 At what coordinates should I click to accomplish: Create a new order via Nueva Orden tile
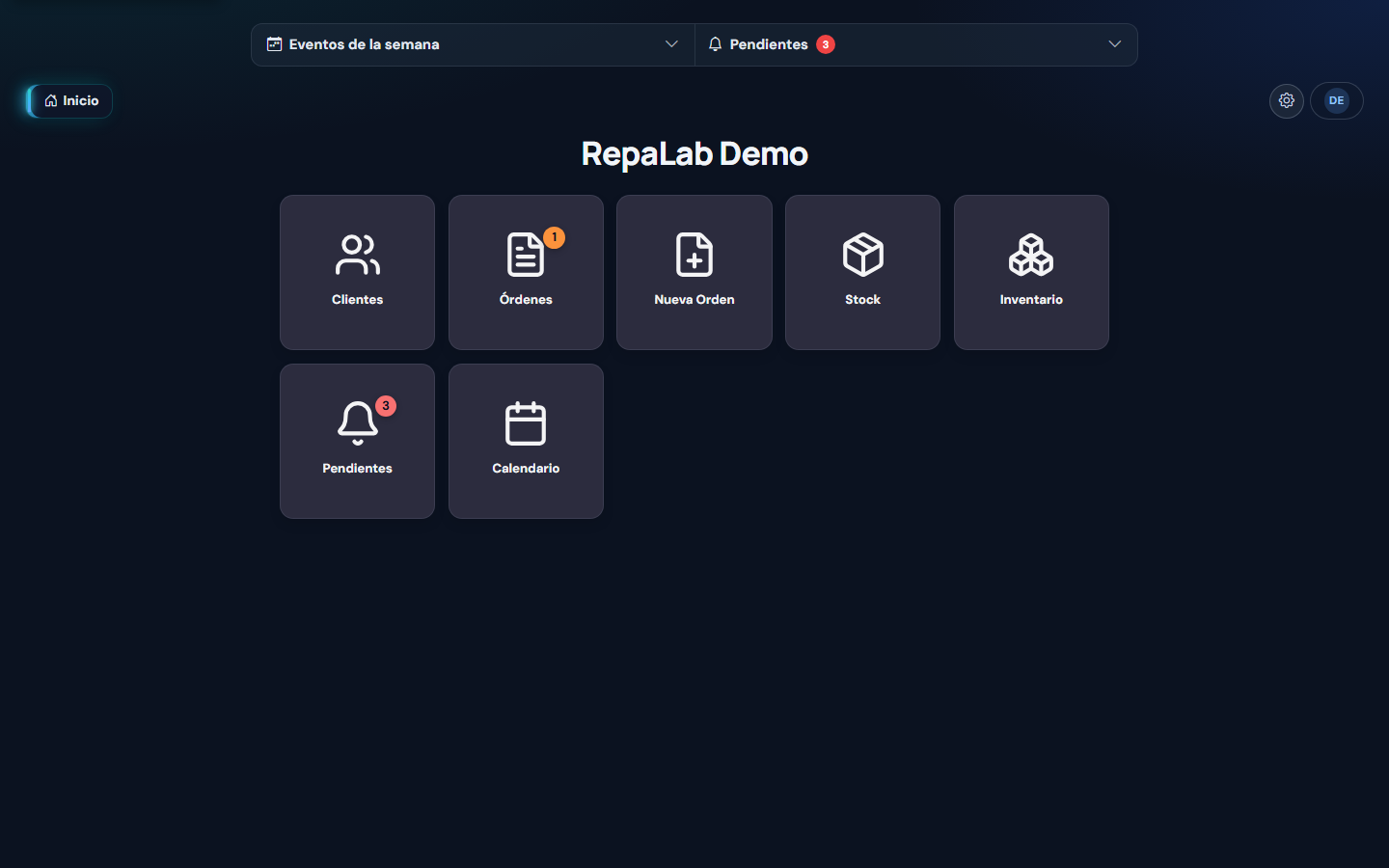pos(694,272)
